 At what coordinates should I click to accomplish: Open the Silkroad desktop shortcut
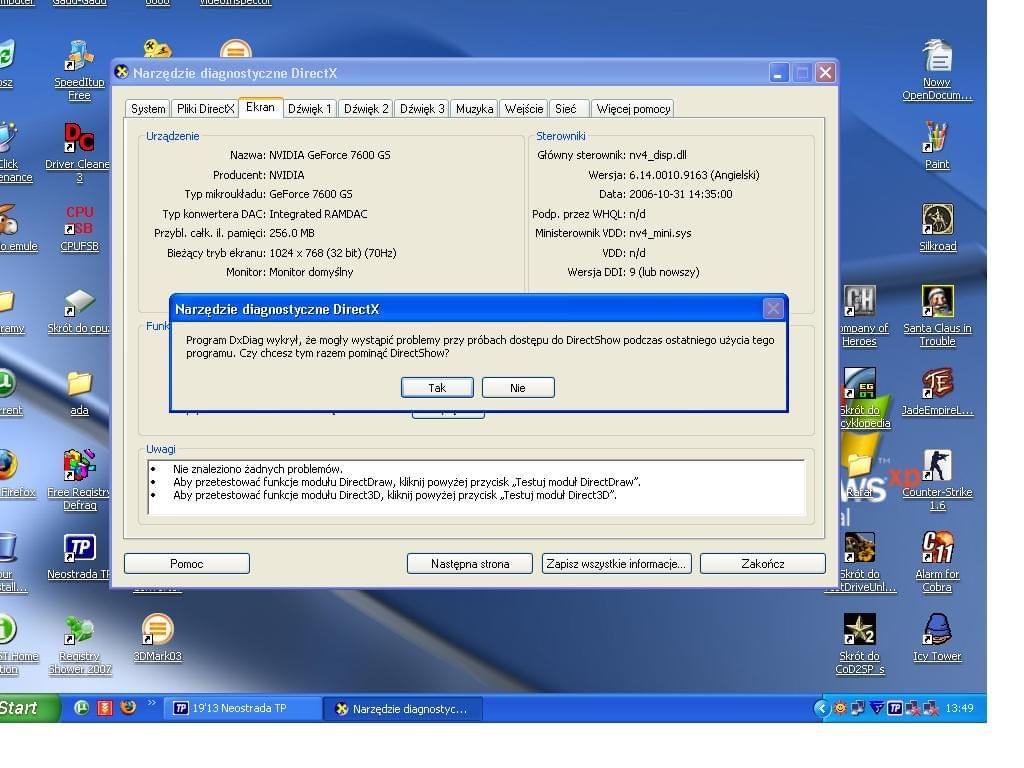point(937,220)
